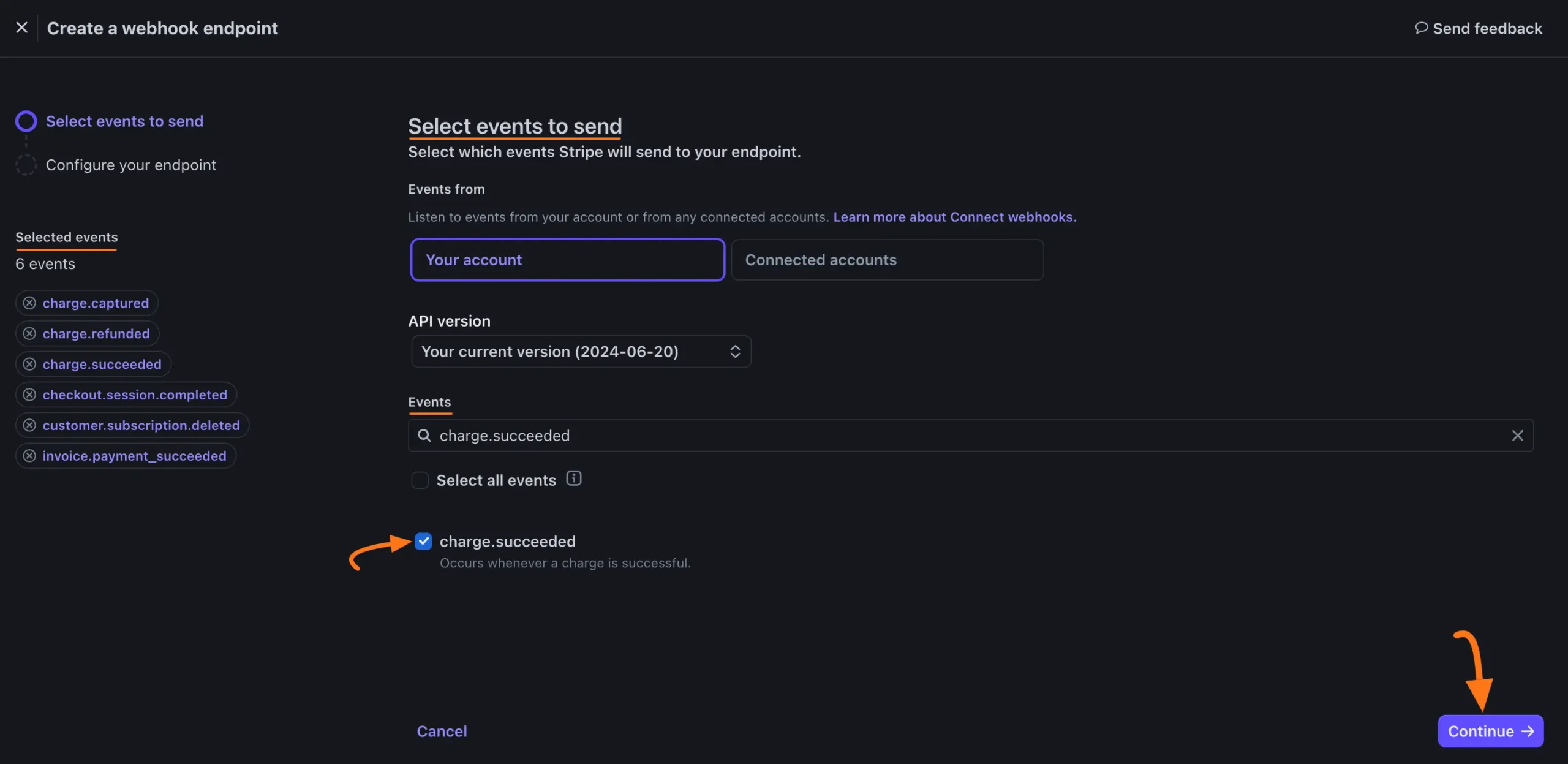Click Cancel to abandon the webhook setup
The width and height of the screenshot is (1568, 764).
[x=442, y=731]
